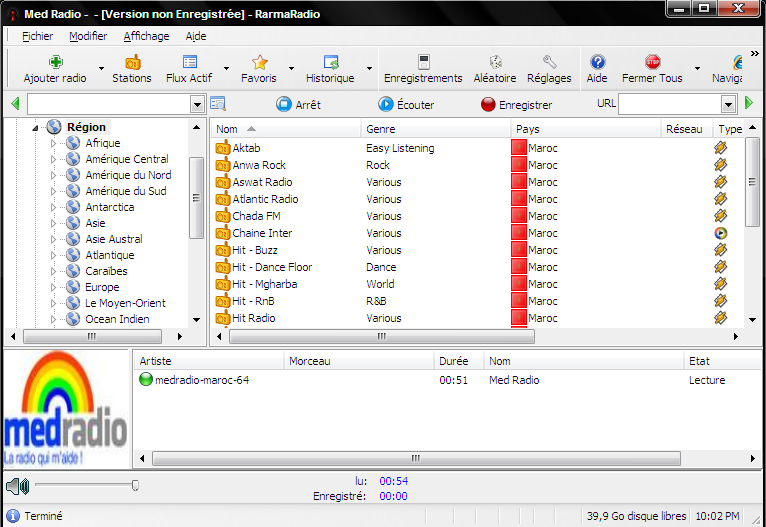Open the Historique dropdown arrow
Image resolution: width=766 pixels, height=527 pixels.
tap(369, 68)
